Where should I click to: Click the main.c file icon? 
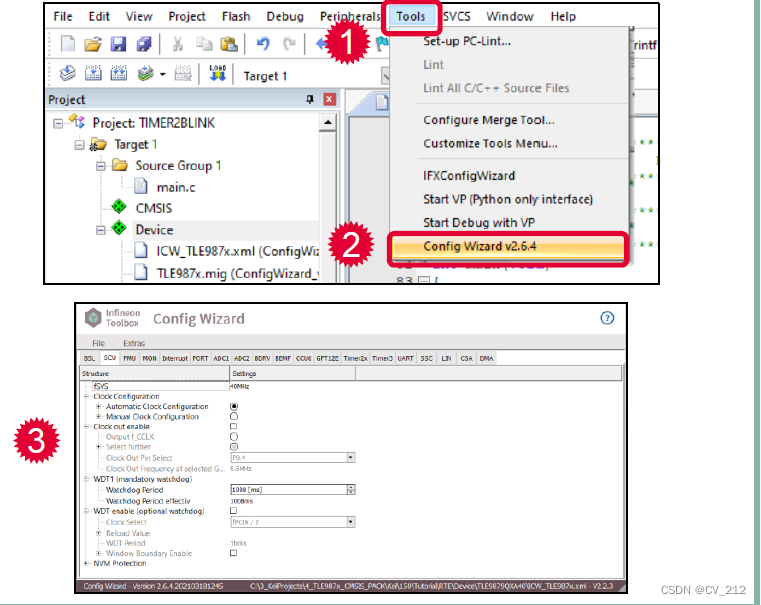tap(141, 186)
